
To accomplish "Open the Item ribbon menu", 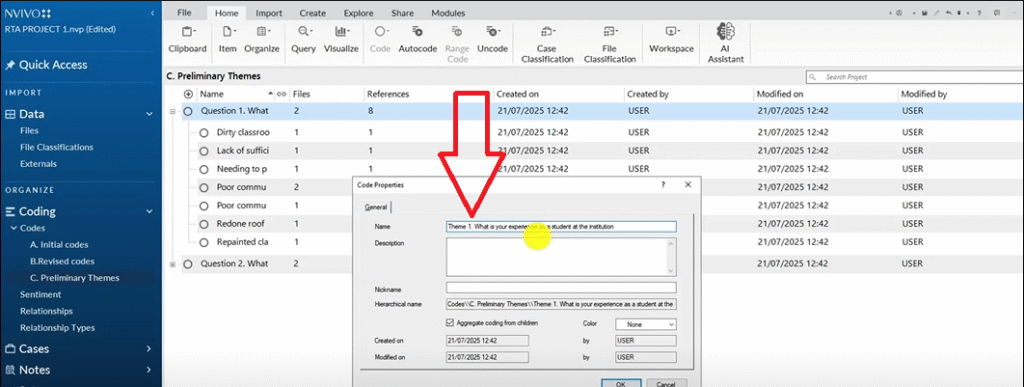I will (x=227, y=39).
